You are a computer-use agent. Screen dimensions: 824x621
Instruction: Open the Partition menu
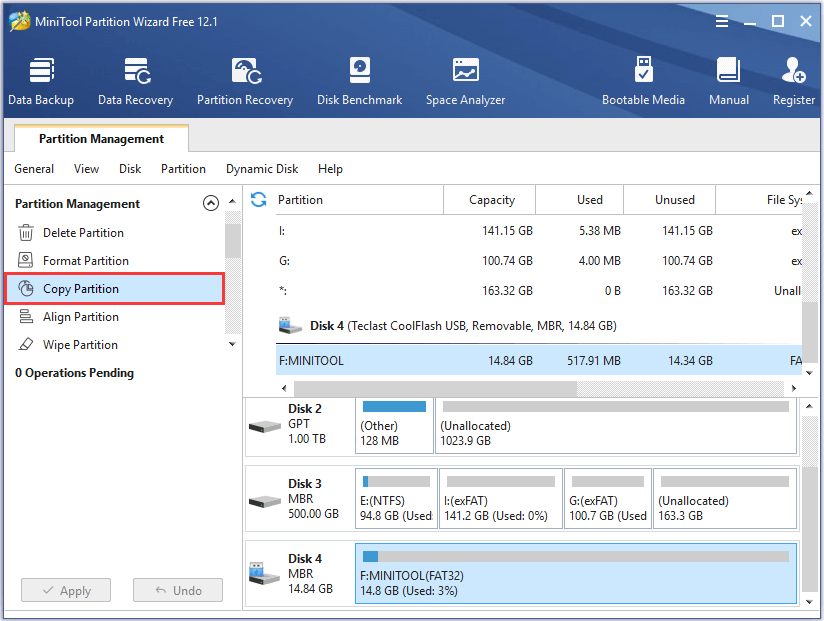(183, 169)
